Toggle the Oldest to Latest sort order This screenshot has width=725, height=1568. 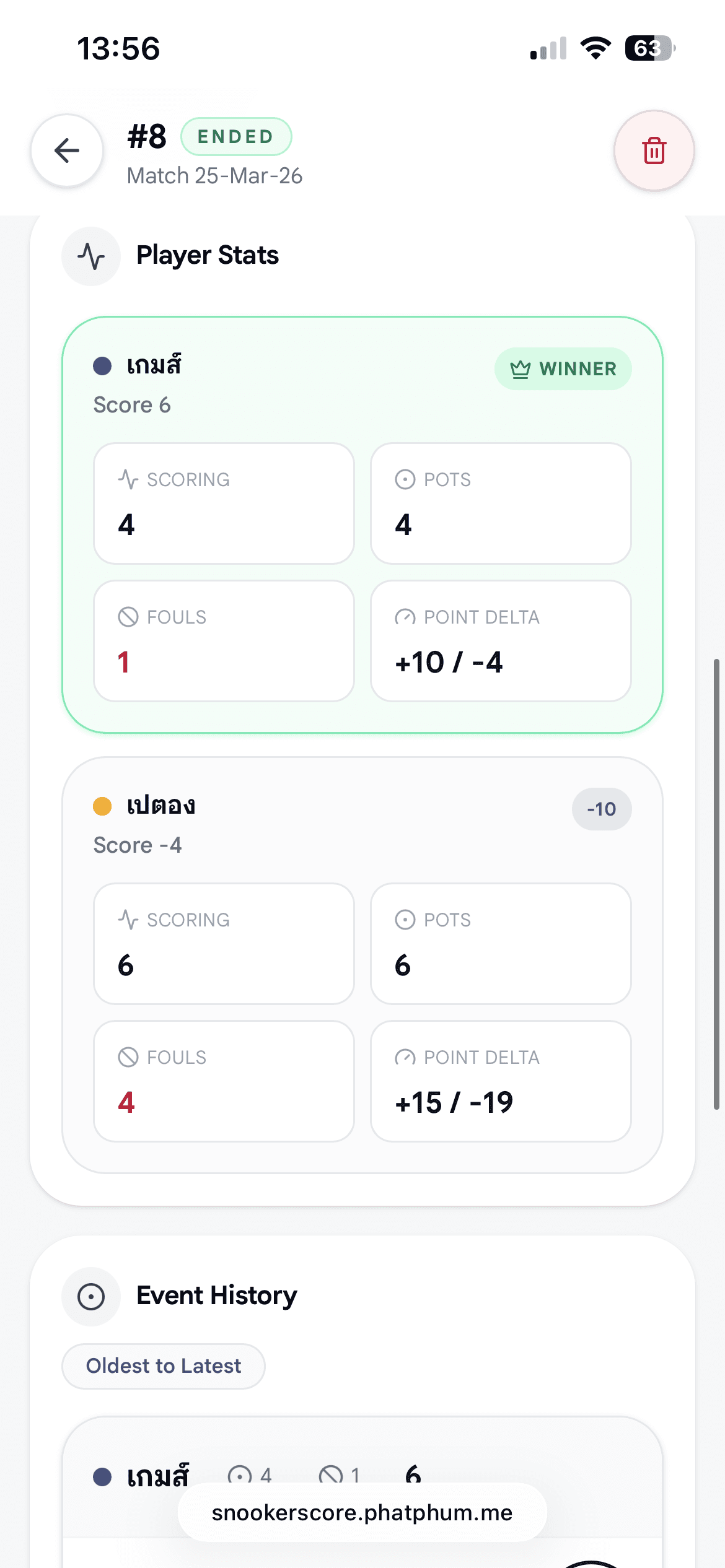point(164,1365)
